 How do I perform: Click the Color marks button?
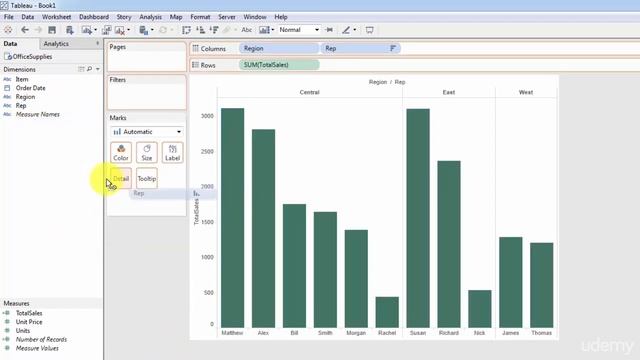coord(121,153)
